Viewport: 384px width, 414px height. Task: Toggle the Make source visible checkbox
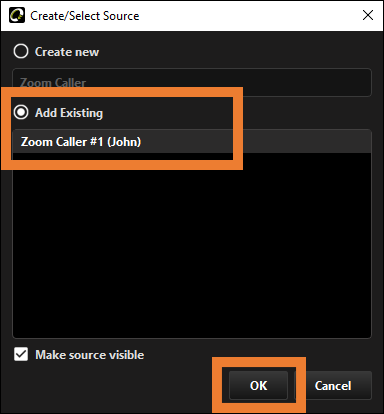point(21,354)
